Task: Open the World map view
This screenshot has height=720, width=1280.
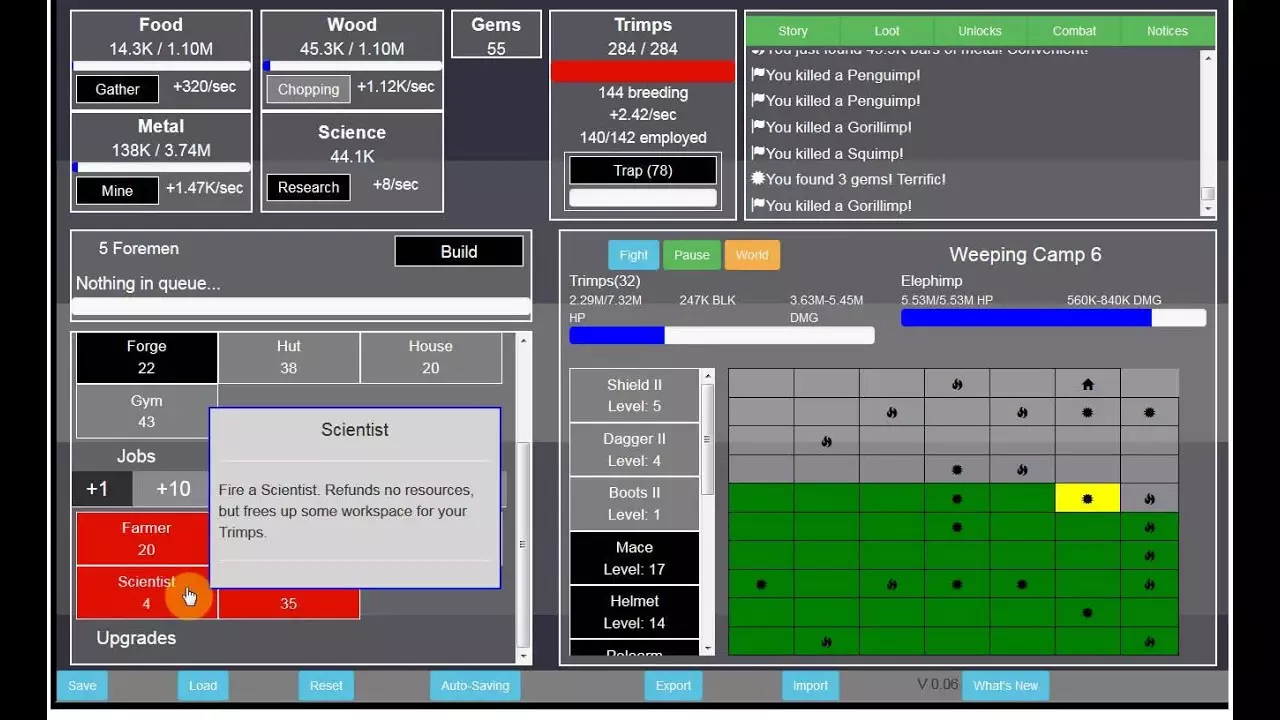Action: pyautogui.click(x=752, y=255)
